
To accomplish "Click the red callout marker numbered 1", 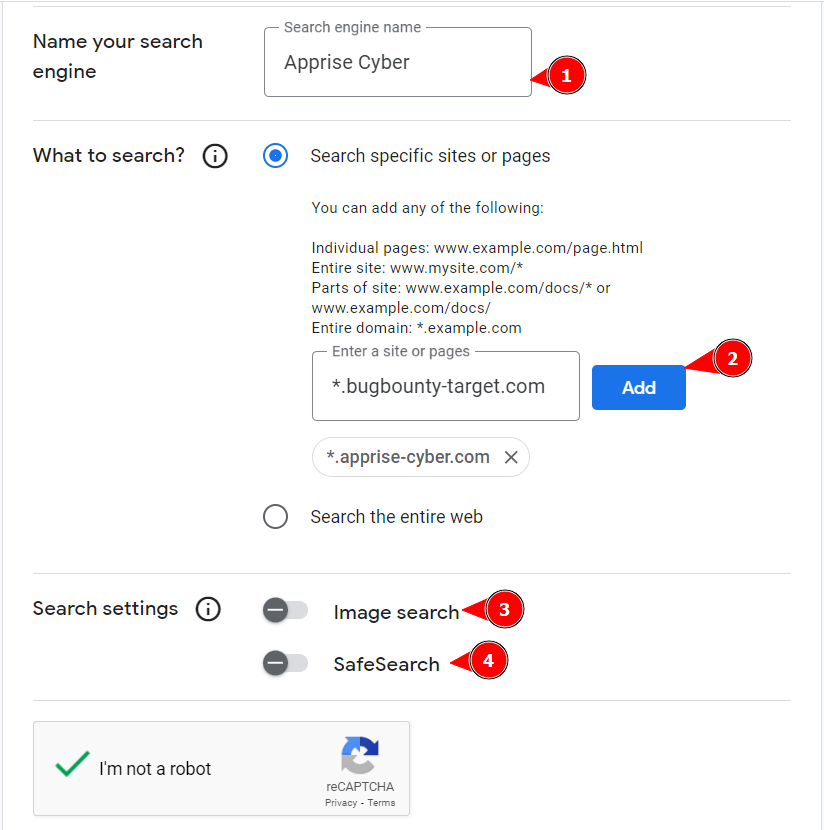I will coord(565,75).
